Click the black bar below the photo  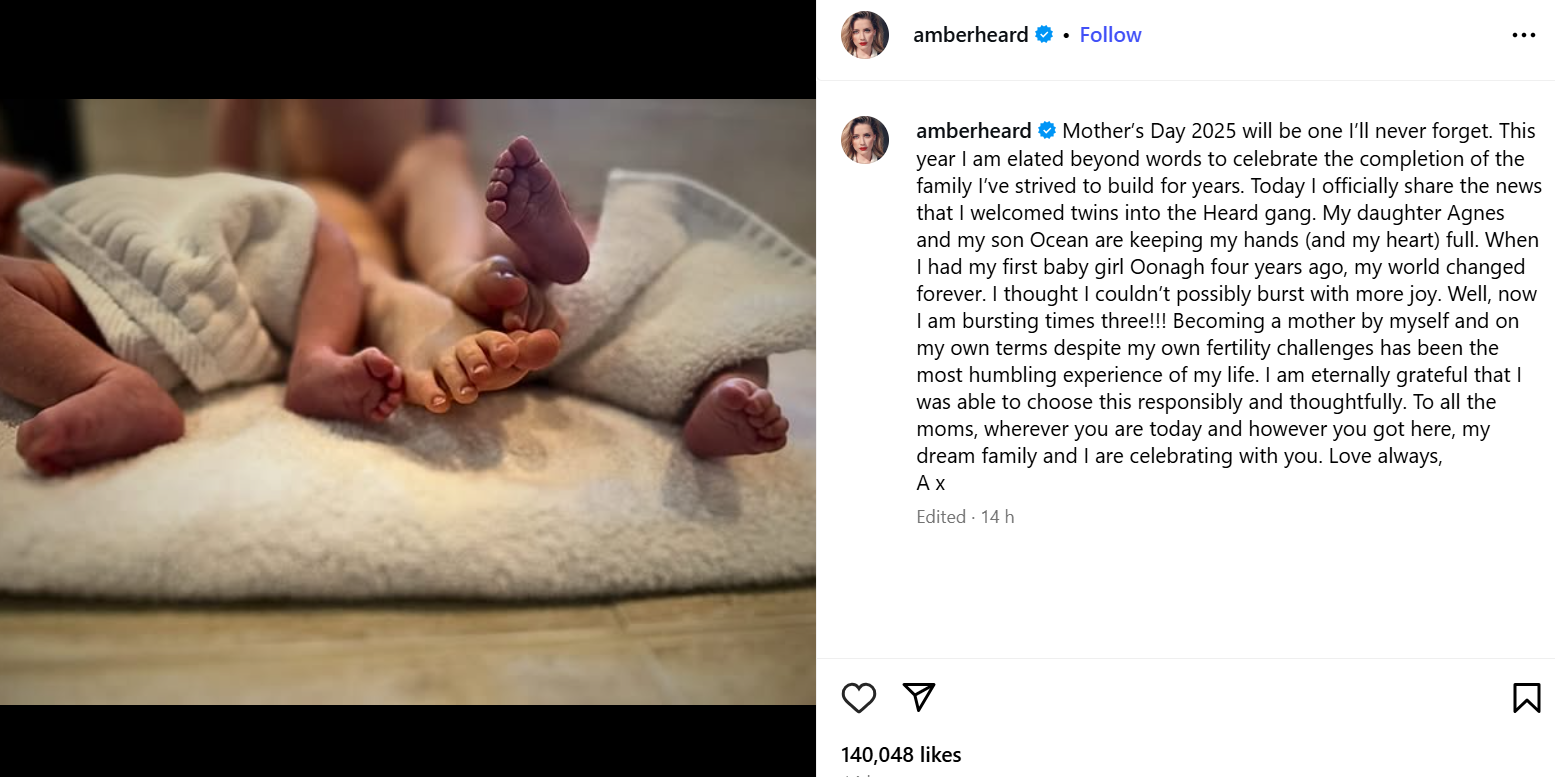(407, 740)
